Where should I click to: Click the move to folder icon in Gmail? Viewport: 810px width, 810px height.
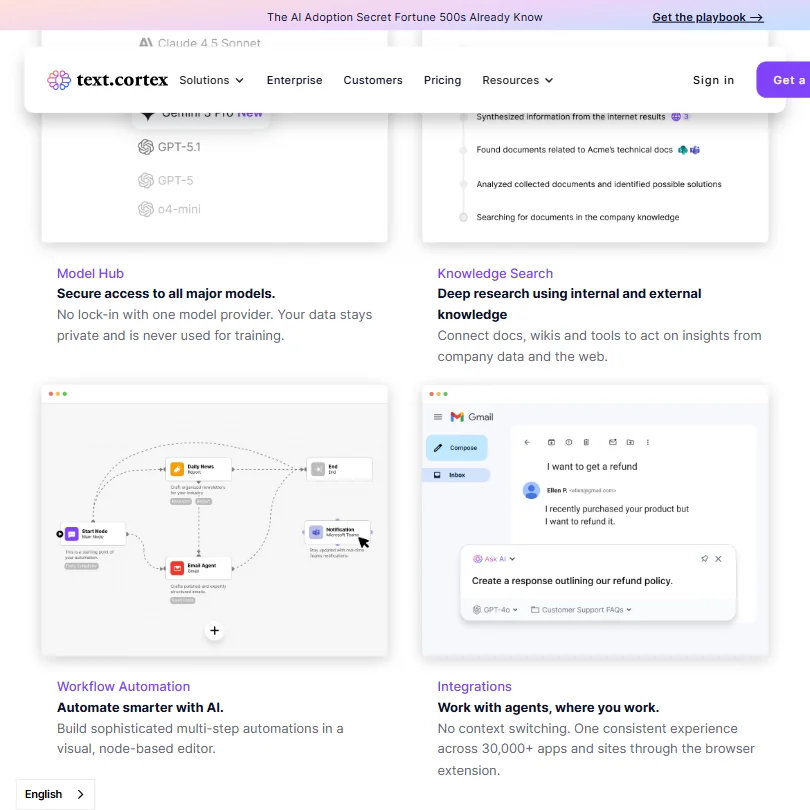click(630, 442)
